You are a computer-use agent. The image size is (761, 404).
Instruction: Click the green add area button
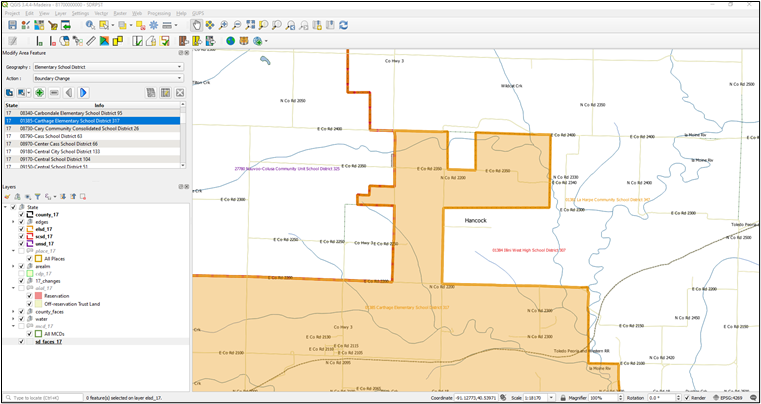pyautogui.click(x=39, y=92)
